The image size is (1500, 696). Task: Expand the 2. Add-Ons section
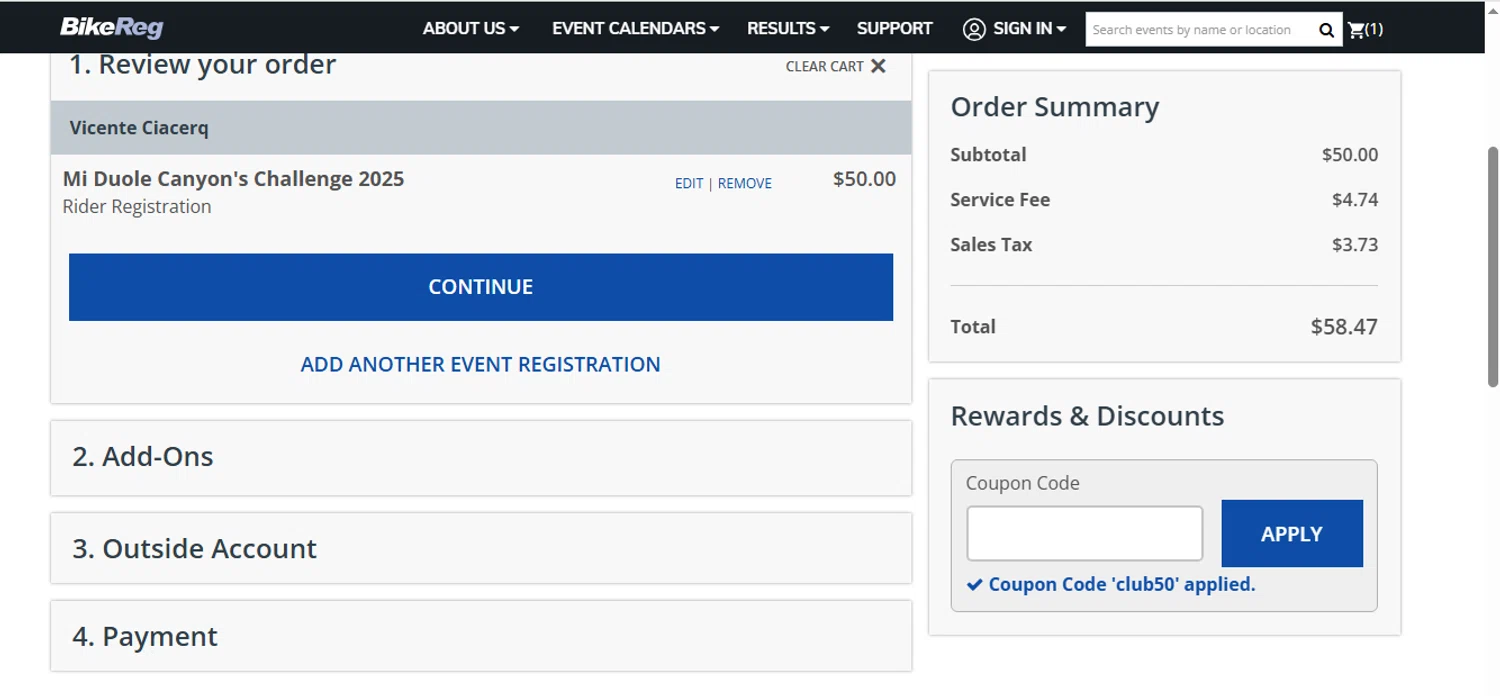tap(481, 457)
